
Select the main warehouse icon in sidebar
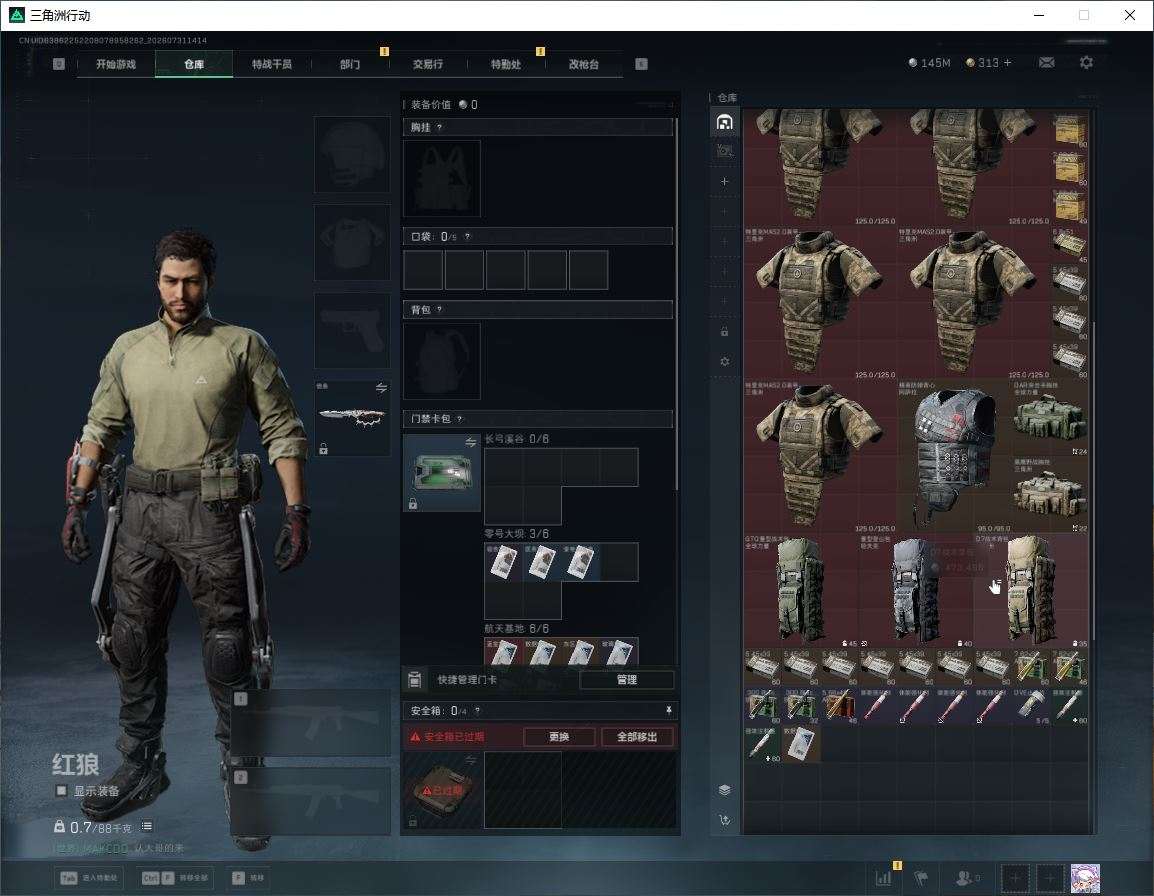point(725,122)
